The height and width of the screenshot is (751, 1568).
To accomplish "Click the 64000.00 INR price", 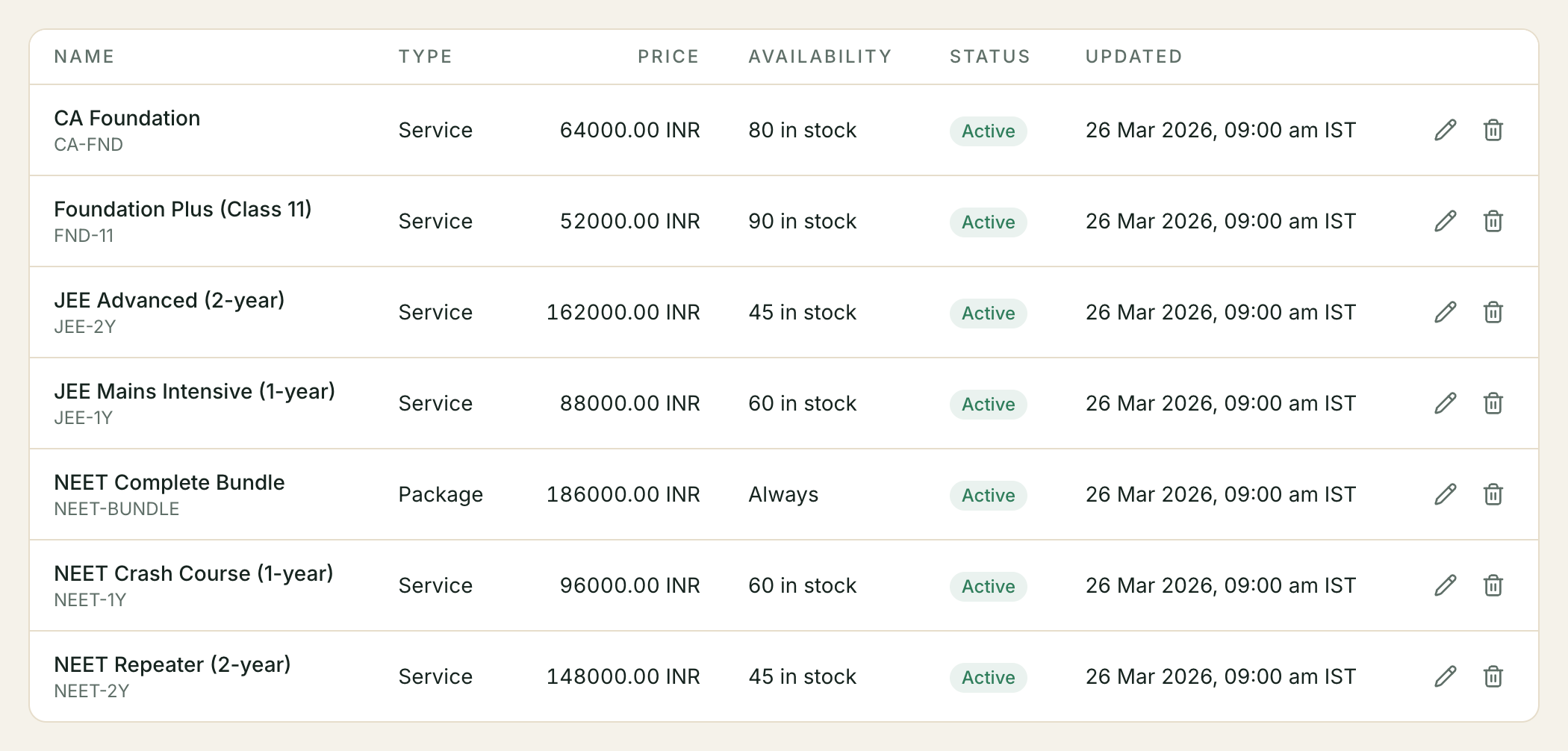I will tap(630, 130).
